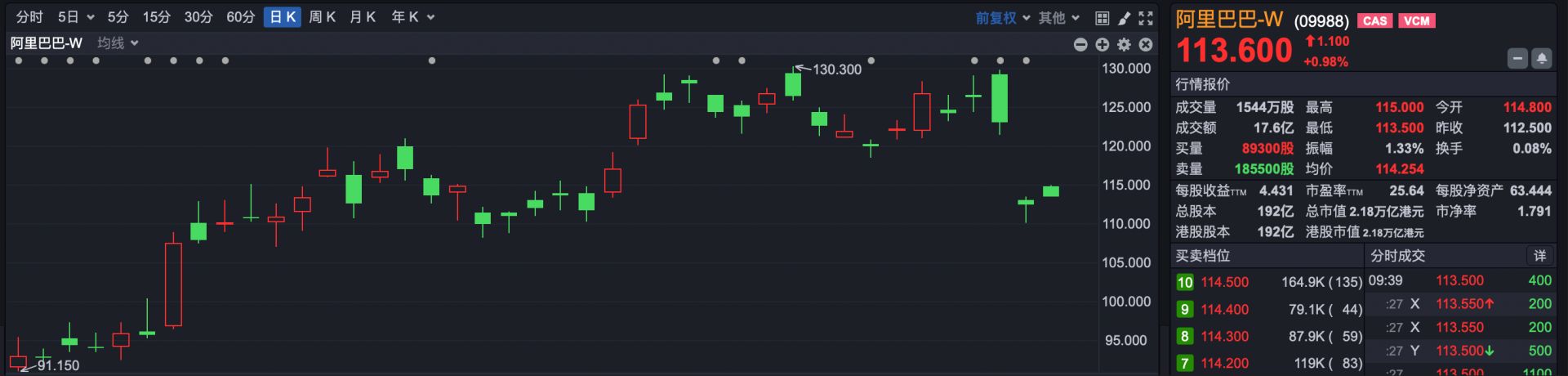The width and height of the screenshot is (1568, 376).
Task: Switch to 30分 interval chart
Action: point(198,17)
